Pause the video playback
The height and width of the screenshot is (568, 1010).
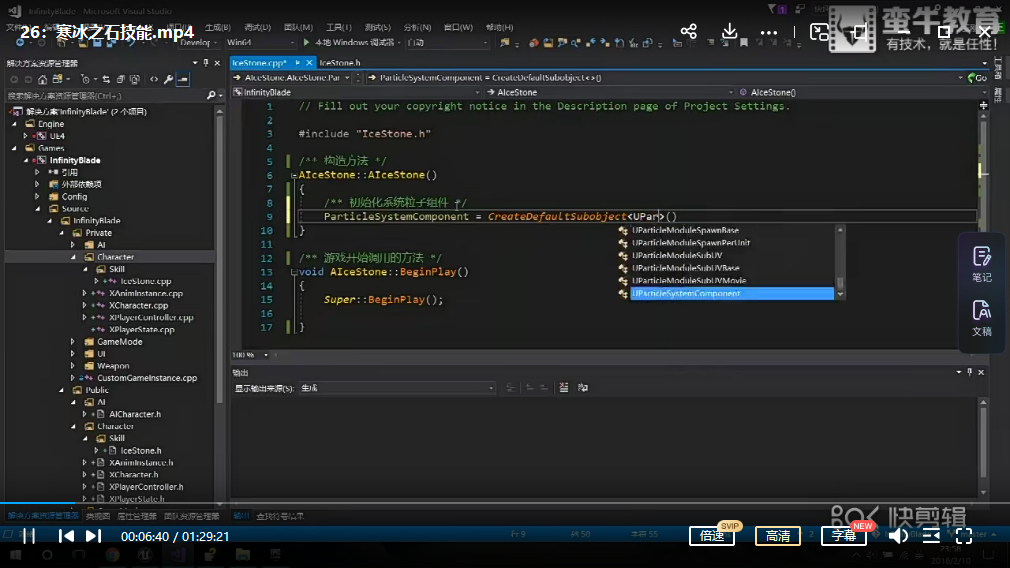29,536
